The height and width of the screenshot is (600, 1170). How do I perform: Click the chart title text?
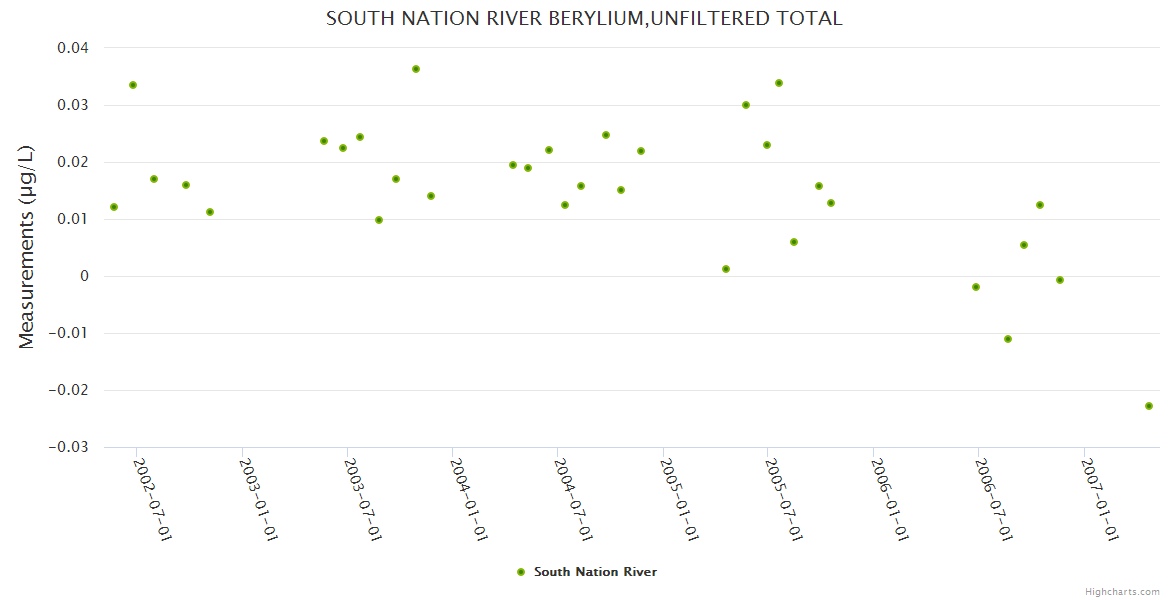click(584, 18)
